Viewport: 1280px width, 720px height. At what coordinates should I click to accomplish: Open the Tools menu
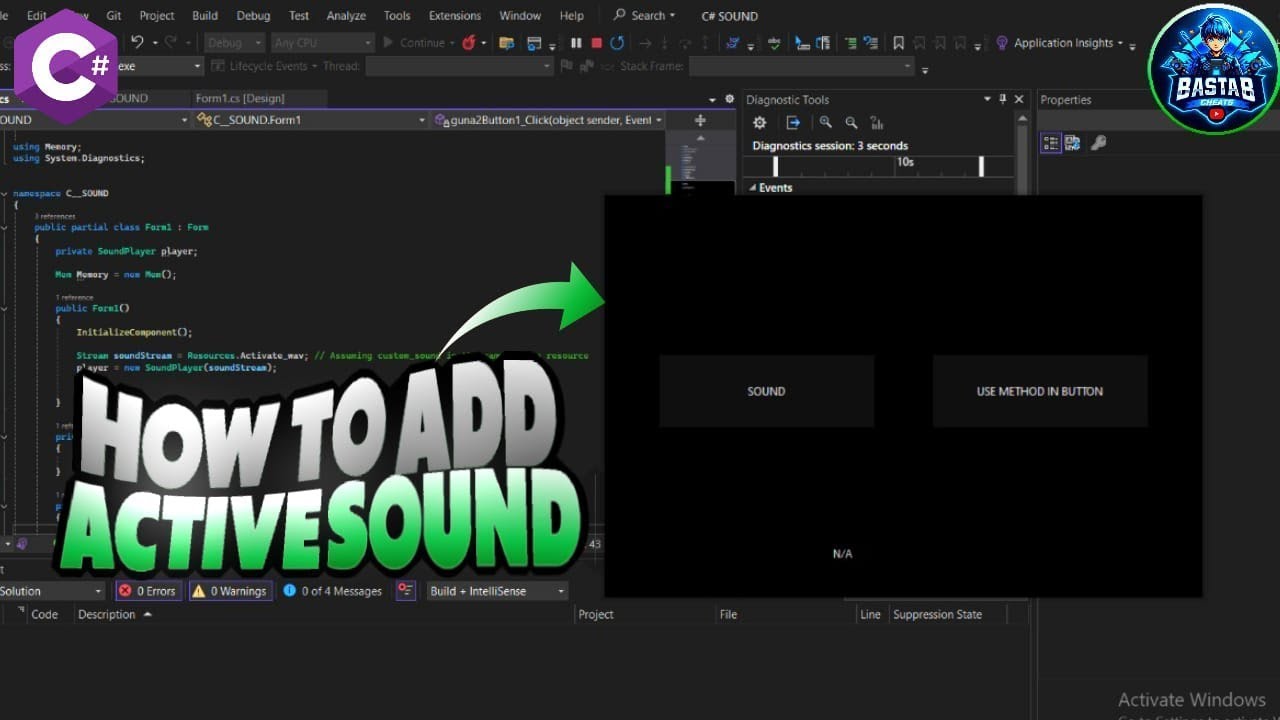(x=397, y=15)
